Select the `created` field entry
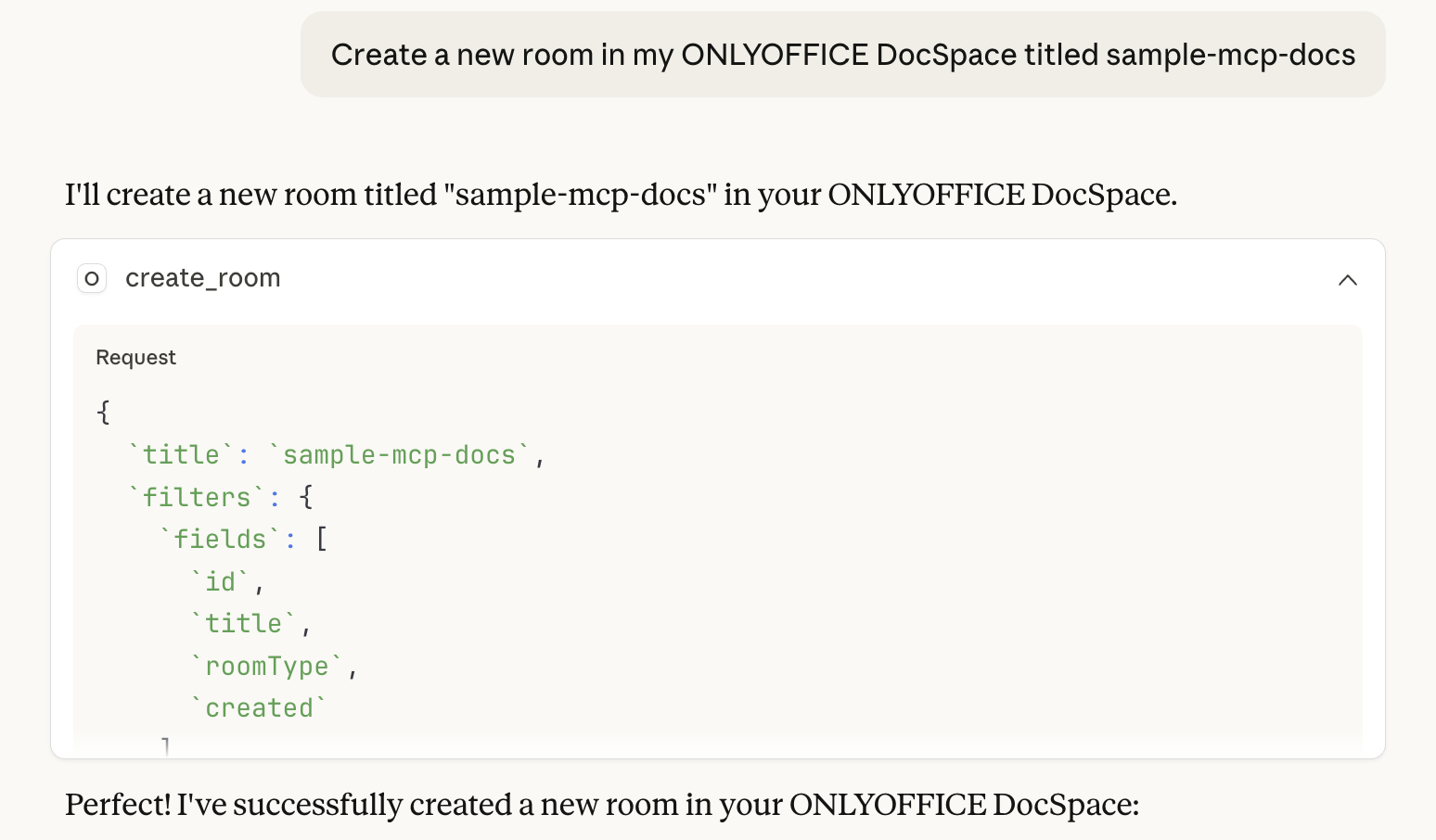This screenshot has height=840, width=1436. [x=261, y=707]
